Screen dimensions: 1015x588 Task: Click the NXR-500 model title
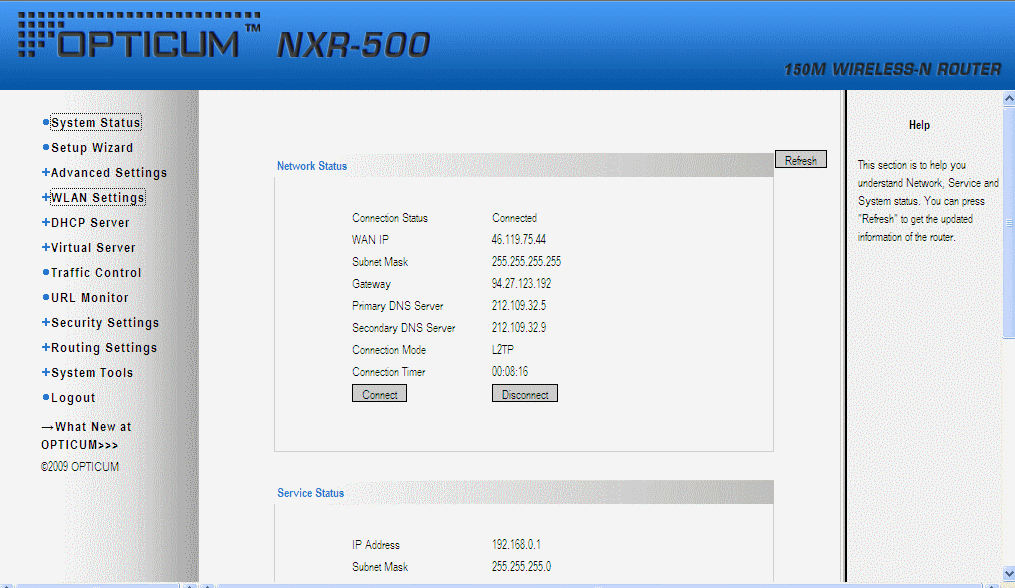pos(353,45)
